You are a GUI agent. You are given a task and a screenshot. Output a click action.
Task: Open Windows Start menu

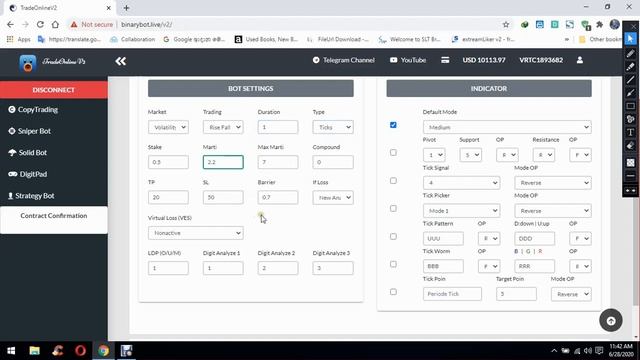coord(11,351)
